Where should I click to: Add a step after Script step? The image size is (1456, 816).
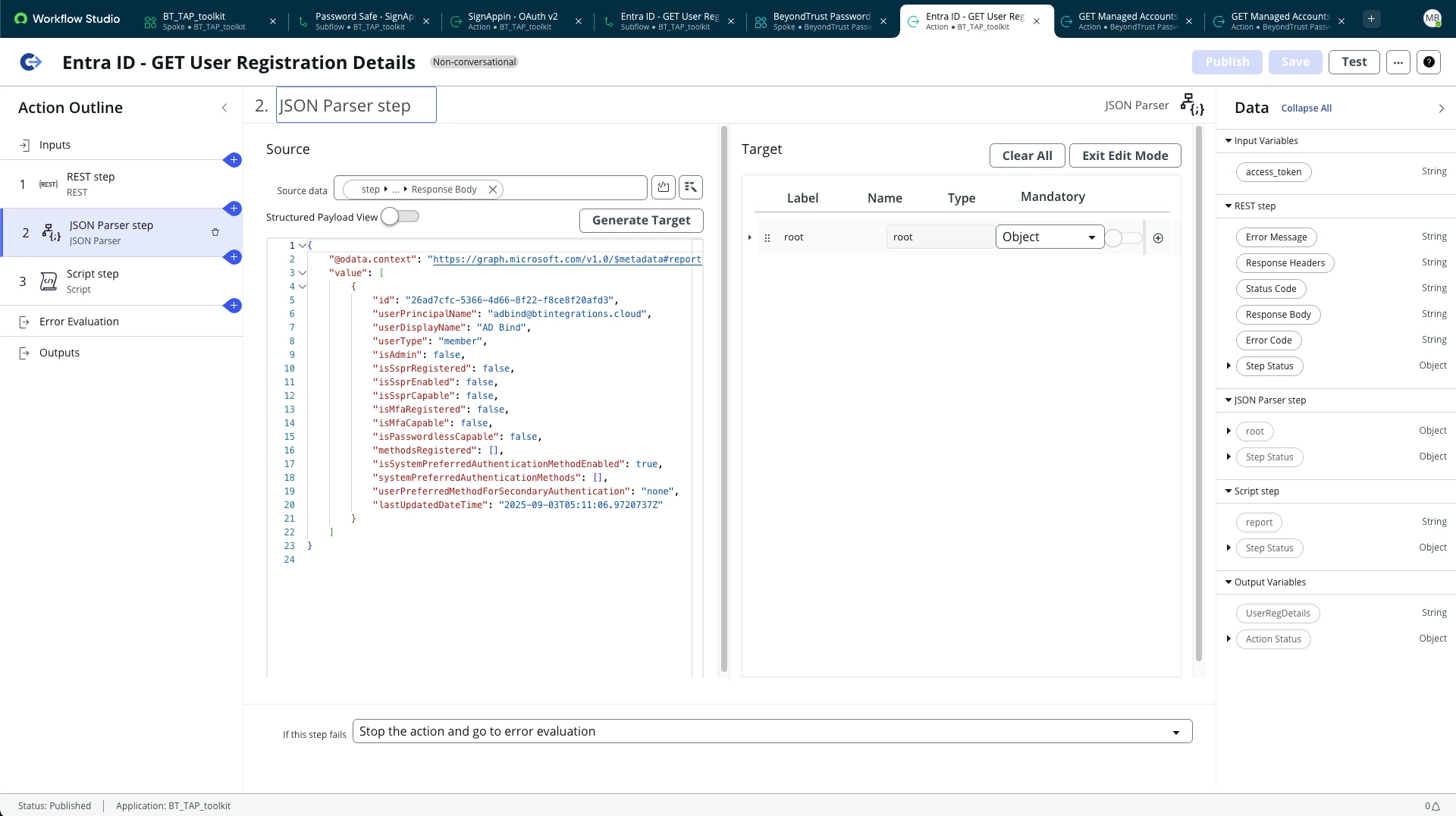pos(234,306)
